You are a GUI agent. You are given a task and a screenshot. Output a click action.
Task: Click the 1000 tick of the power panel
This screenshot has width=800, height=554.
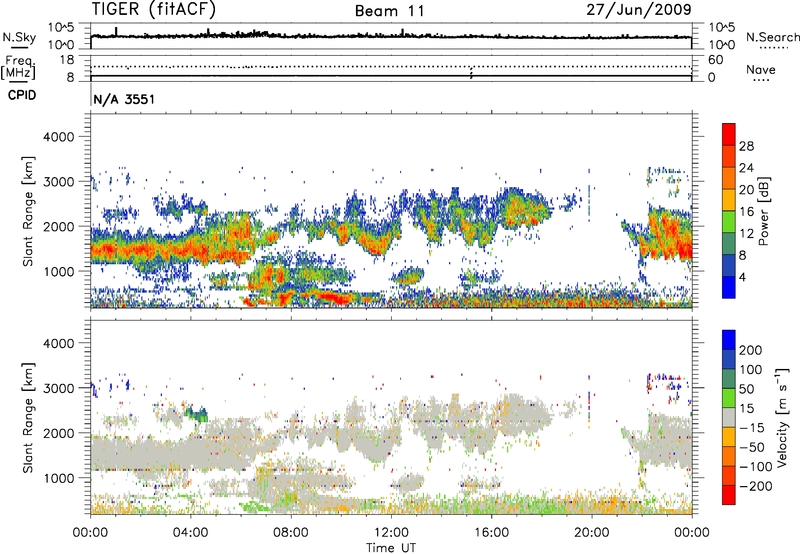click(x=58, y=271)
